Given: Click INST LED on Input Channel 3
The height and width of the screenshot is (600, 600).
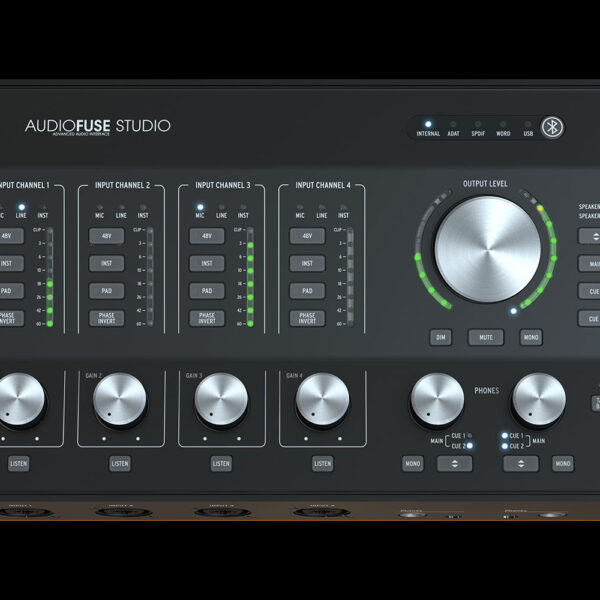Looking at the screenshot, I should (243, 207).
